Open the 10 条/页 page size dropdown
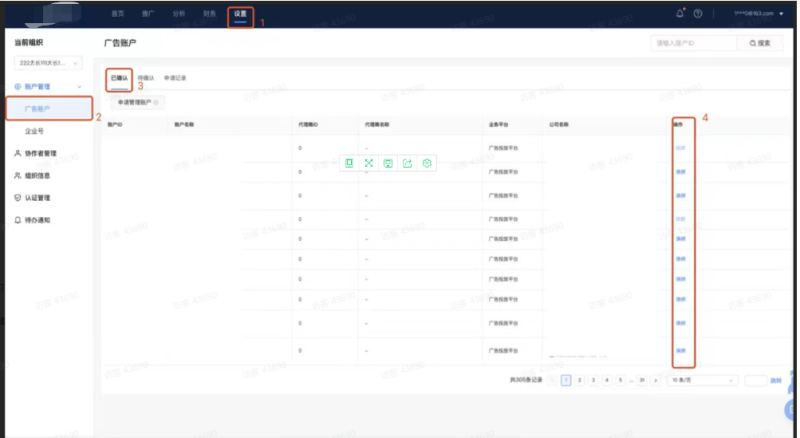This screenshot has height=438, width=800. click(x=703, y=381)
